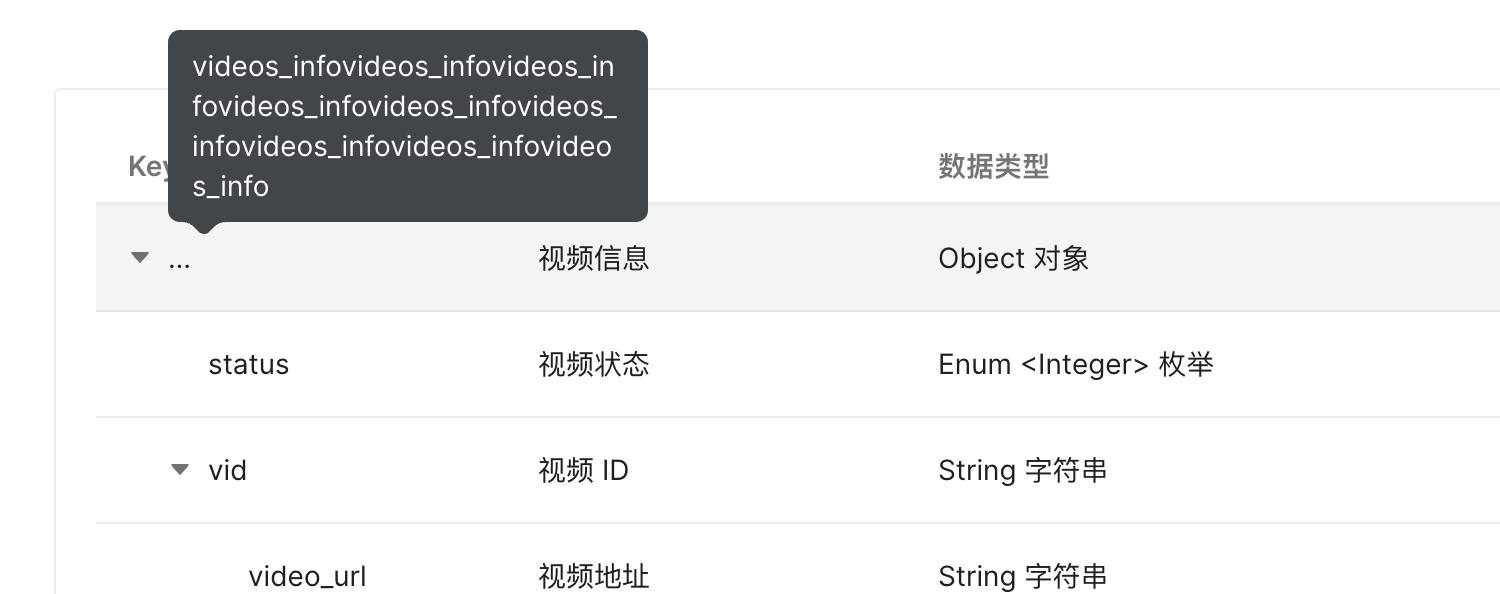Click the 视频地址 description cell

click(x=593, y=576)
